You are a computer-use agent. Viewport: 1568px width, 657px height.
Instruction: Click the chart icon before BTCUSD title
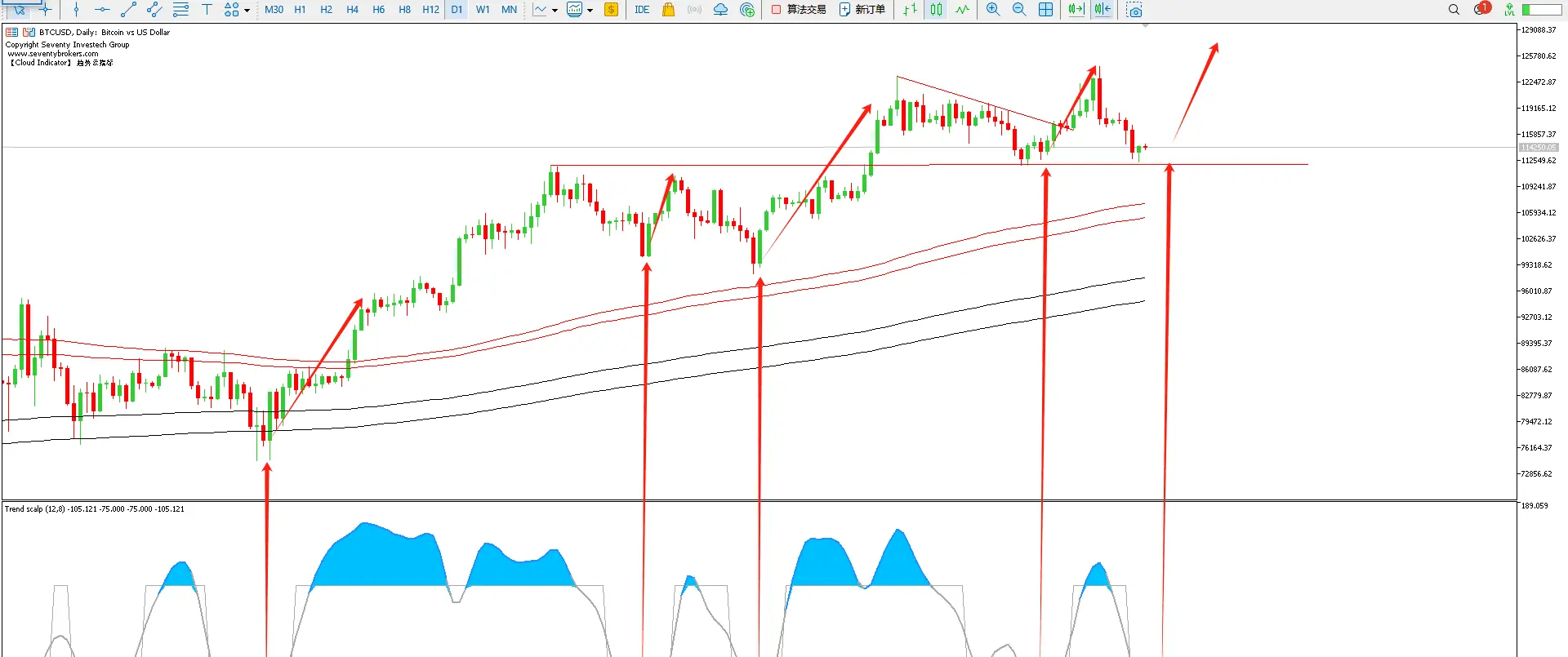pyautogui.click(x=29, y=33)
